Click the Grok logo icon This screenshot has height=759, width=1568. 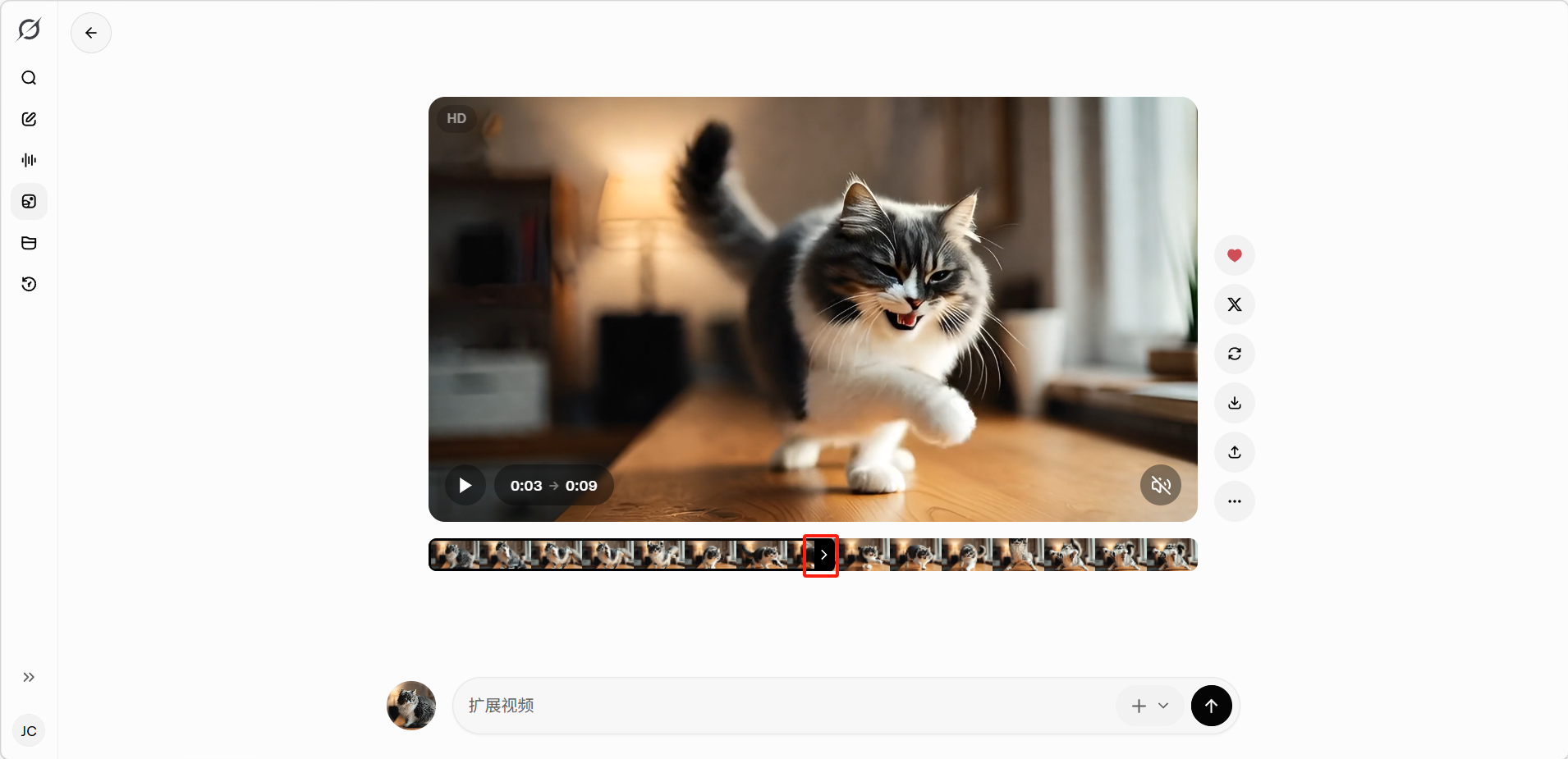[x=29, y=30]
